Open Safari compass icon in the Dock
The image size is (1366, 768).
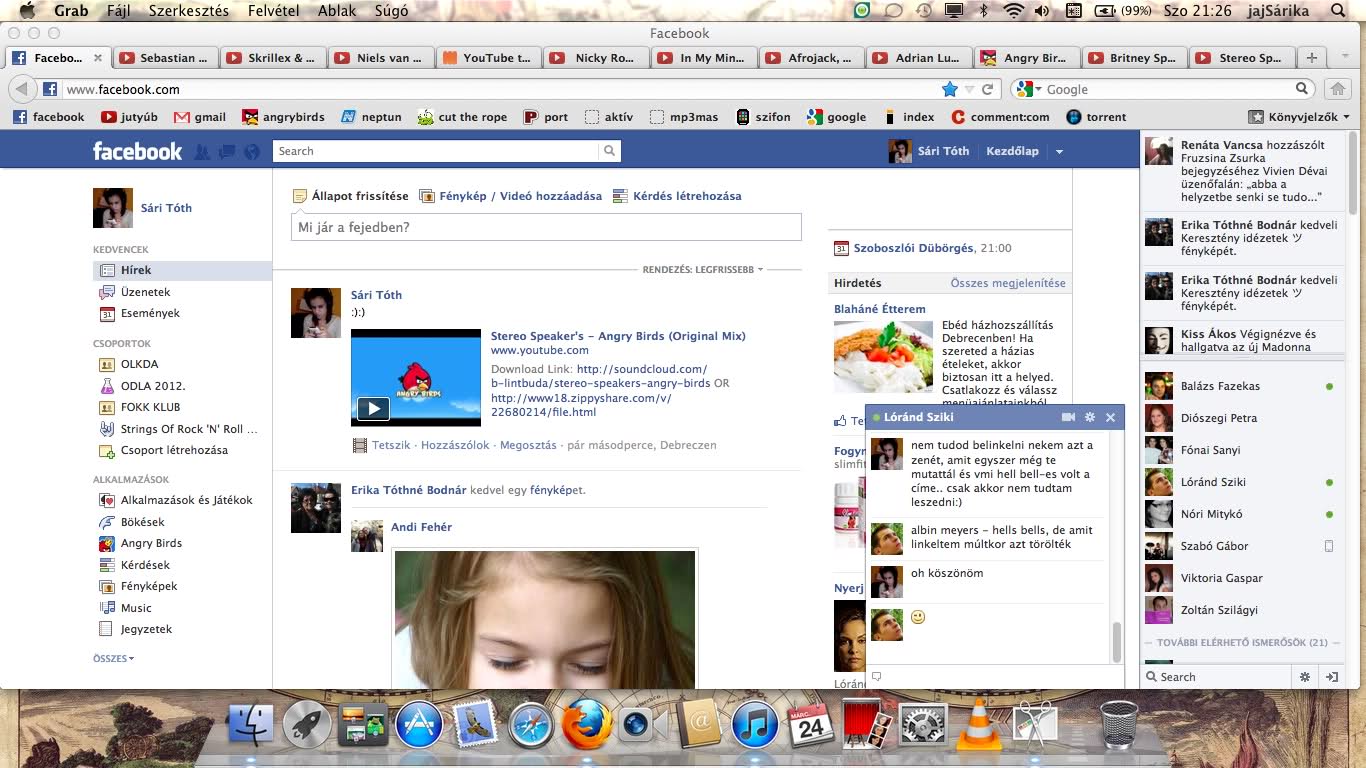[x=531, y=724]
